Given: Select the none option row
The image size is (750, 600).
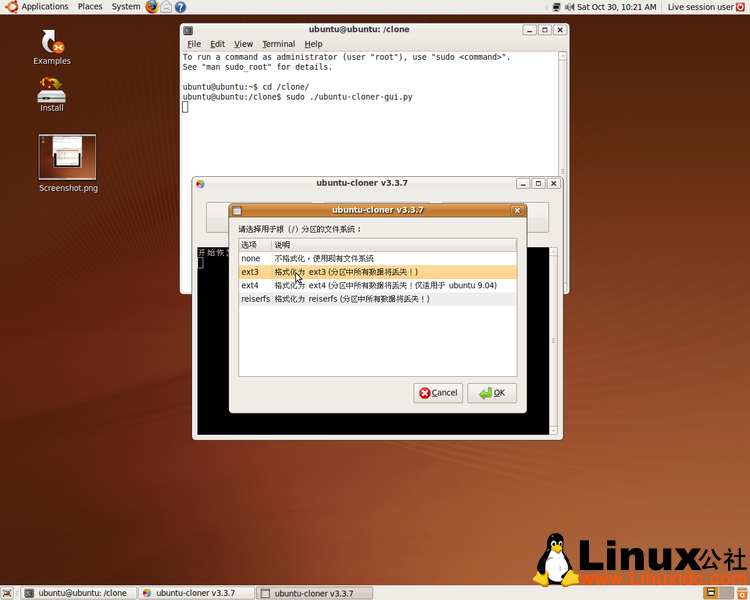Looking at the screenshot, I should click(377, 258).
